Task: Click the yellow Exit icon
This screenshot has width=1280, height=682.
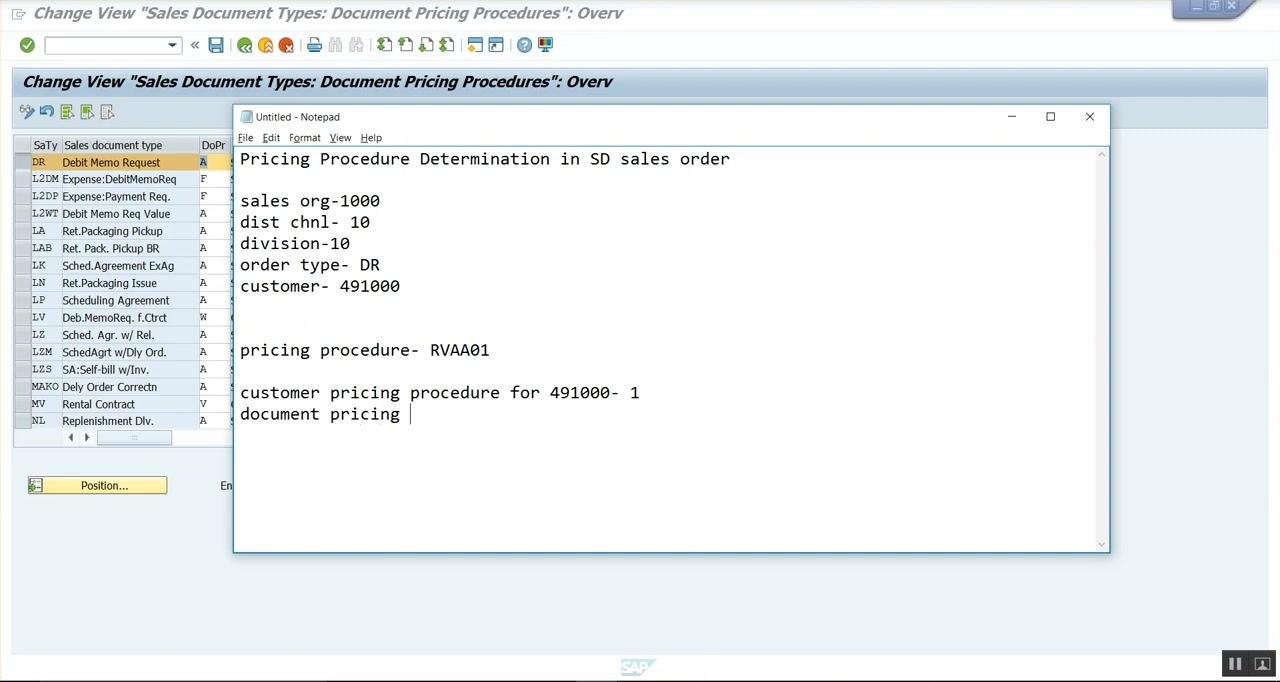Action: pyautogui.click(x=265, y=45)
